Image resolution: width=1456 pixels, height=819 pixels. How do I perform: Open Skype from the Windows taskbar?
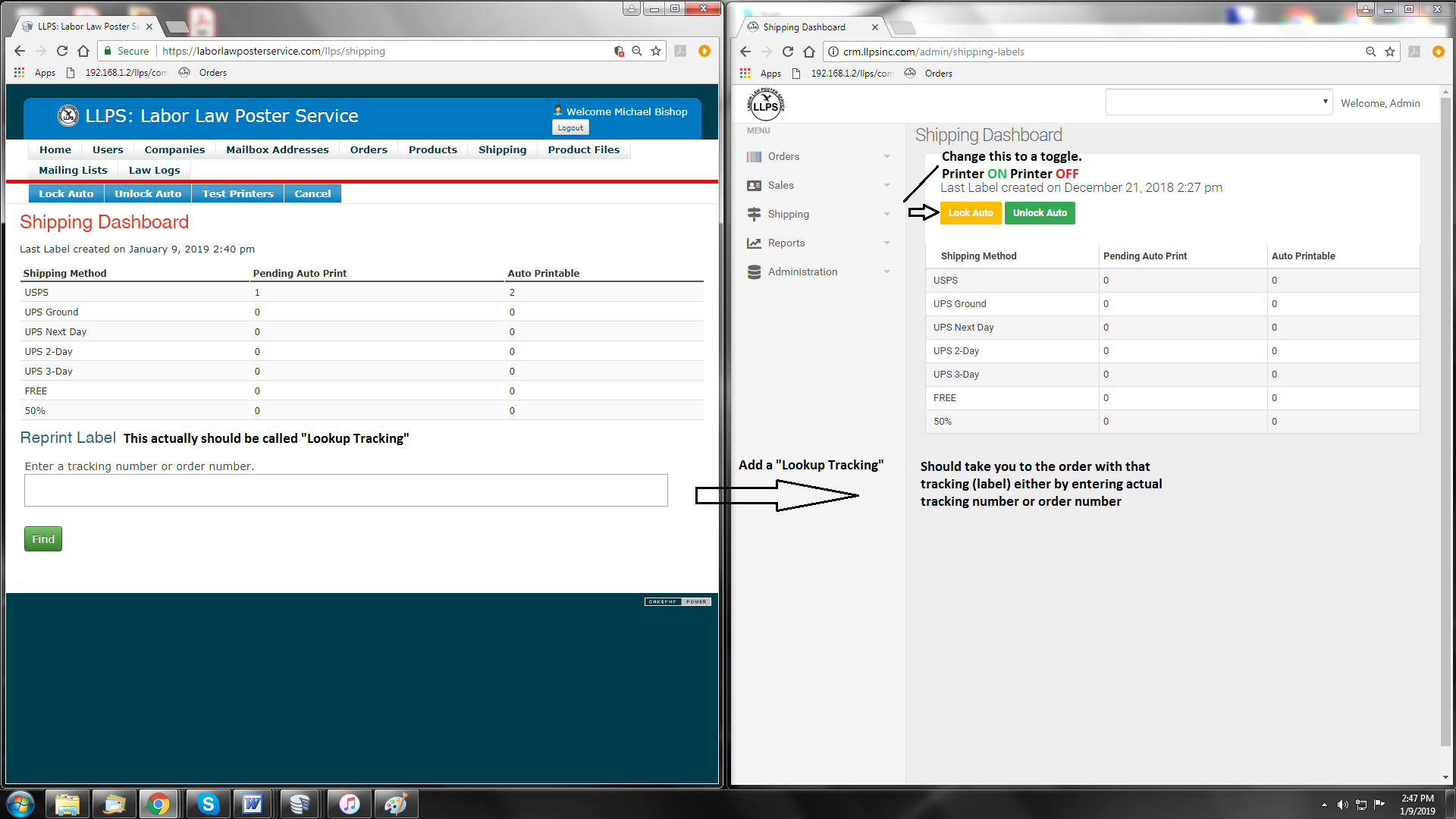coord(208,804)
